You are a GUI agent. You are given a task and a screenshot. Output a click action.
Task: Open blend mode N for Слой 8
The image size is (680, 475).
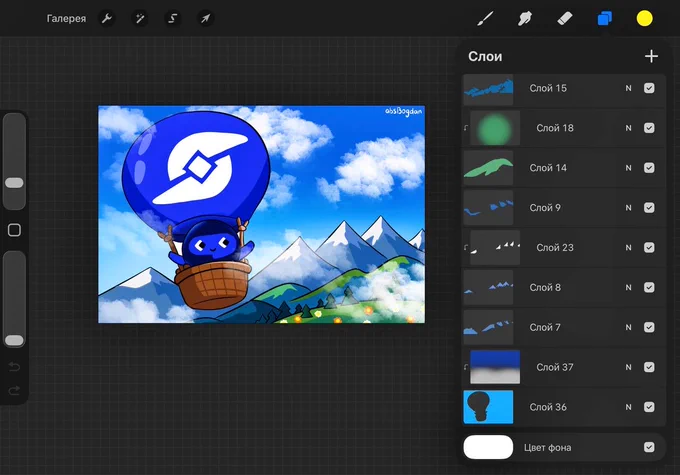pos(628,287)
